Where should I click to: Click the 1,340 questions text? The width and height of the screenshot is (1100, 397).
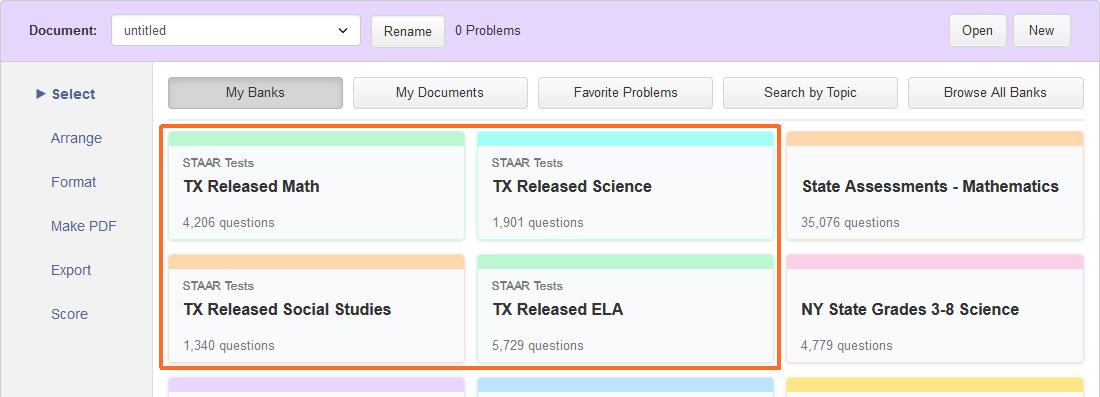(x=229, y=346)
